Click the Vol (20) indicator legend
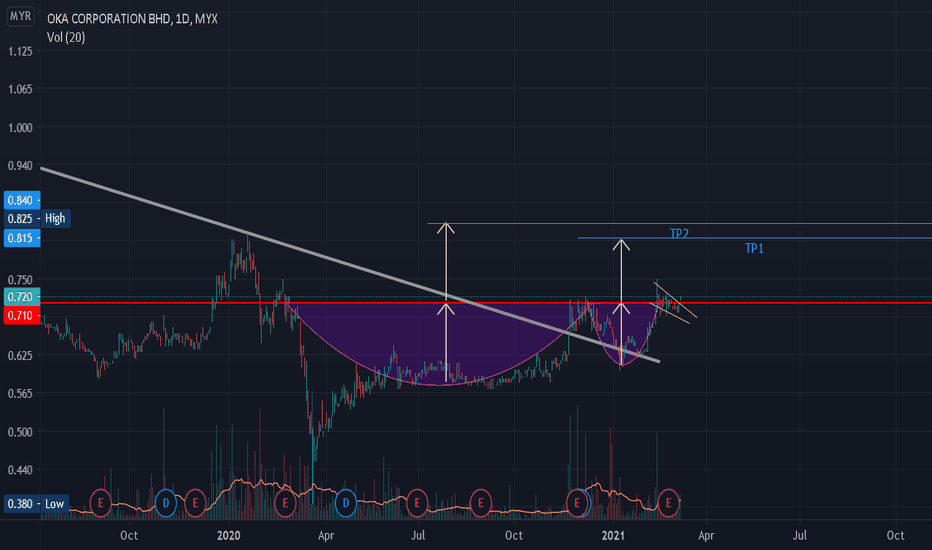Screen dimensions: 932x550 (x=66, y=37)
